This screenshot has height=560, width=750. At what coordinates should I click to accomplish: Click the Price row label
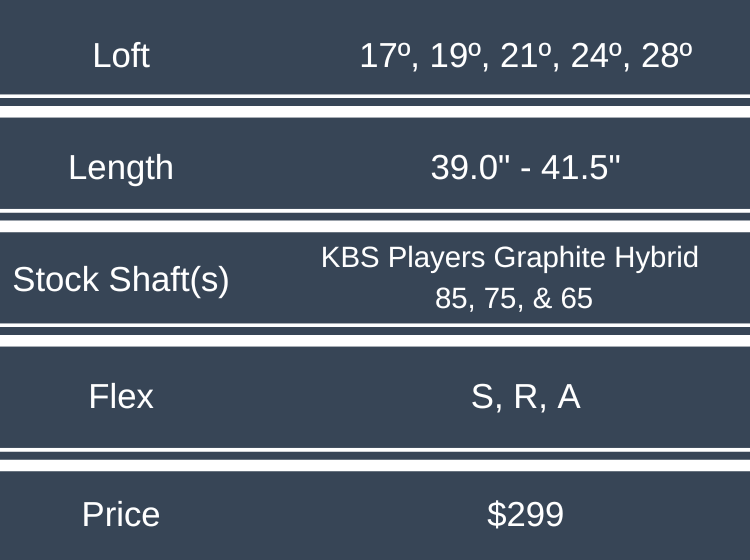point(121,514)
